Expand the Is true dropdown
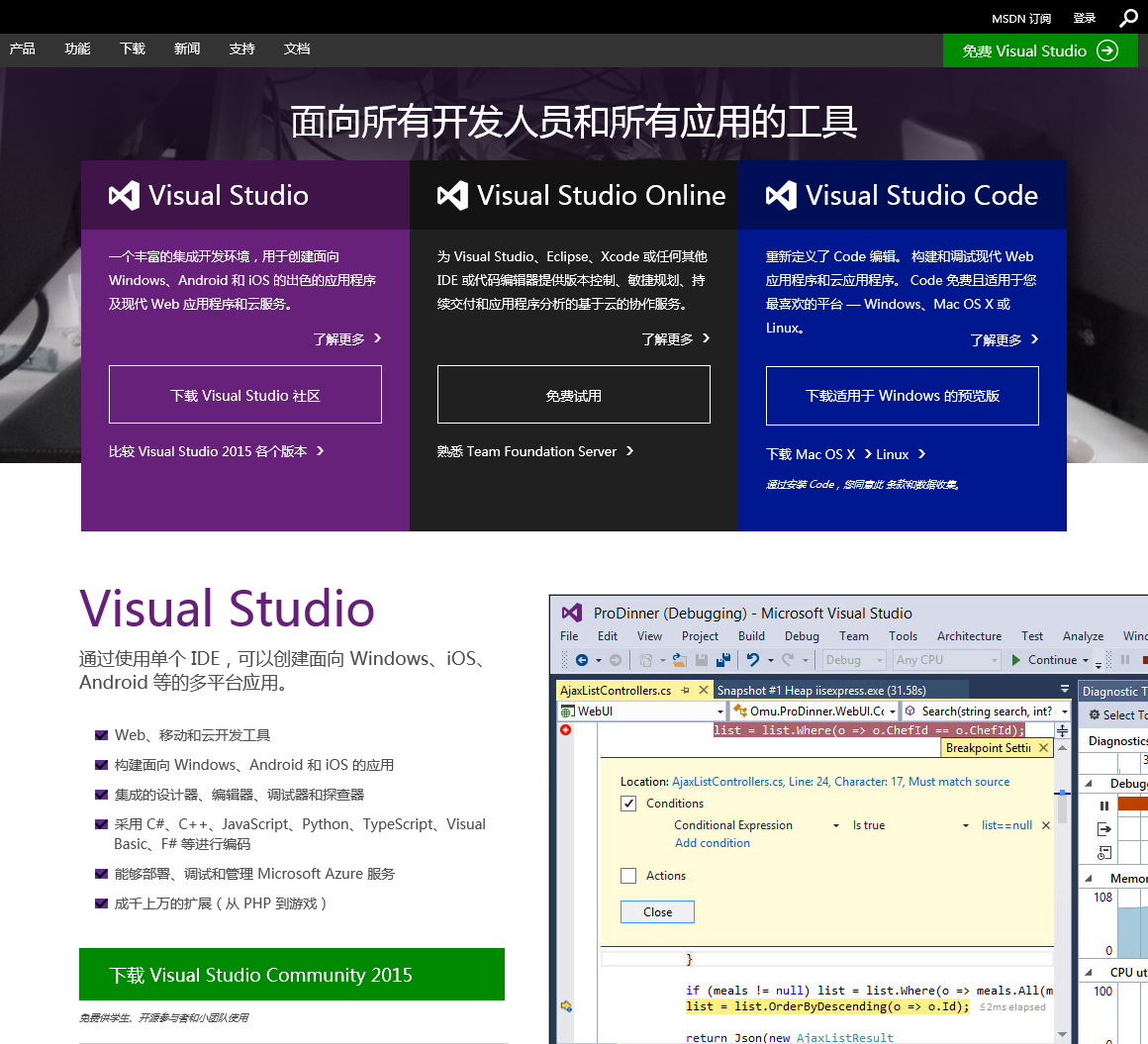The width and height of the screenshot is (1148, 1044). click(x=966, y=825)
